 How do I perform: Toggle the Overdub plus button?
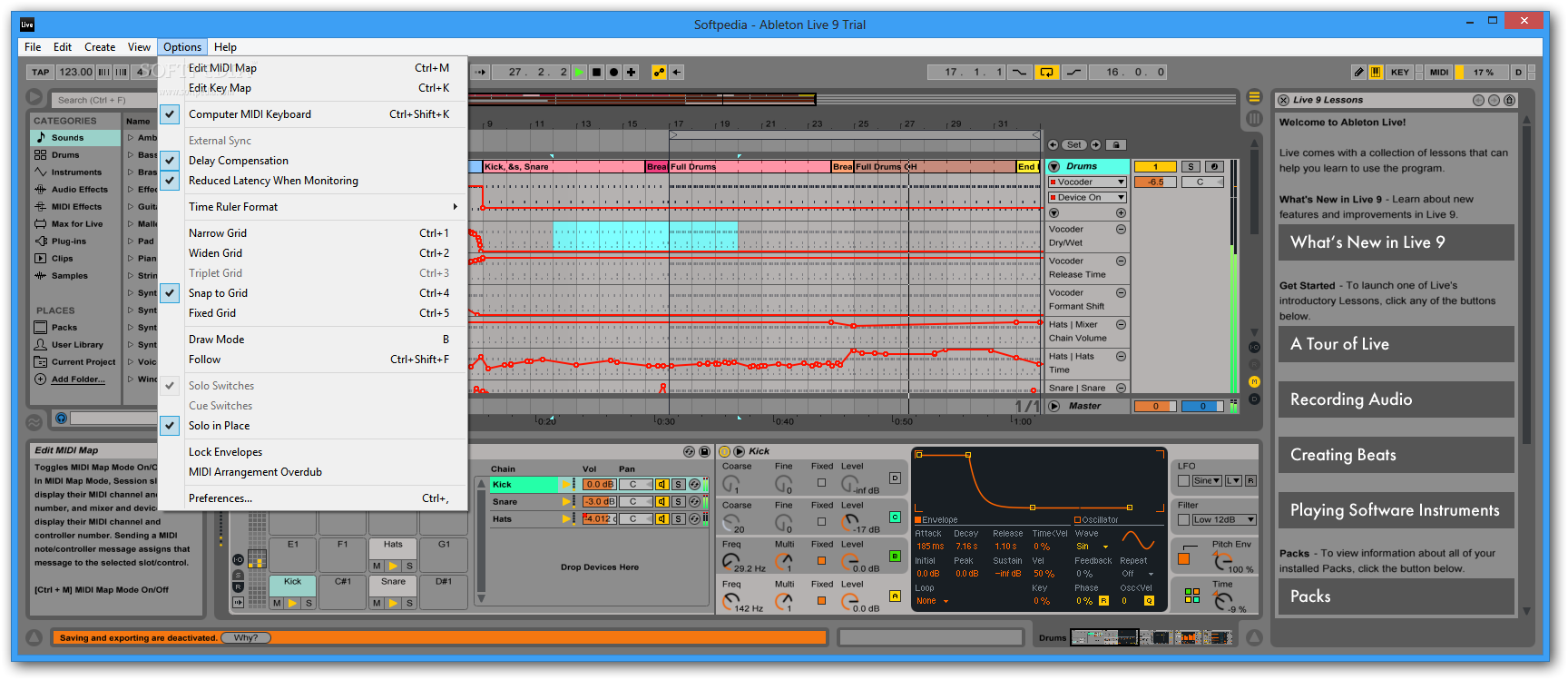tap(631, 72)
